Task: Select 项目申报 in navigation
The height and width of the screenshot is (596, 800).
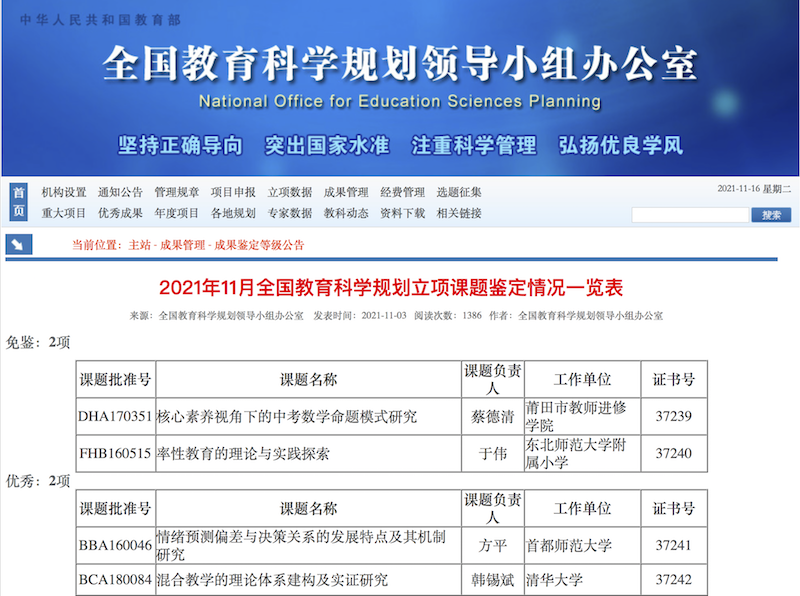Action: tap(233, 192)
